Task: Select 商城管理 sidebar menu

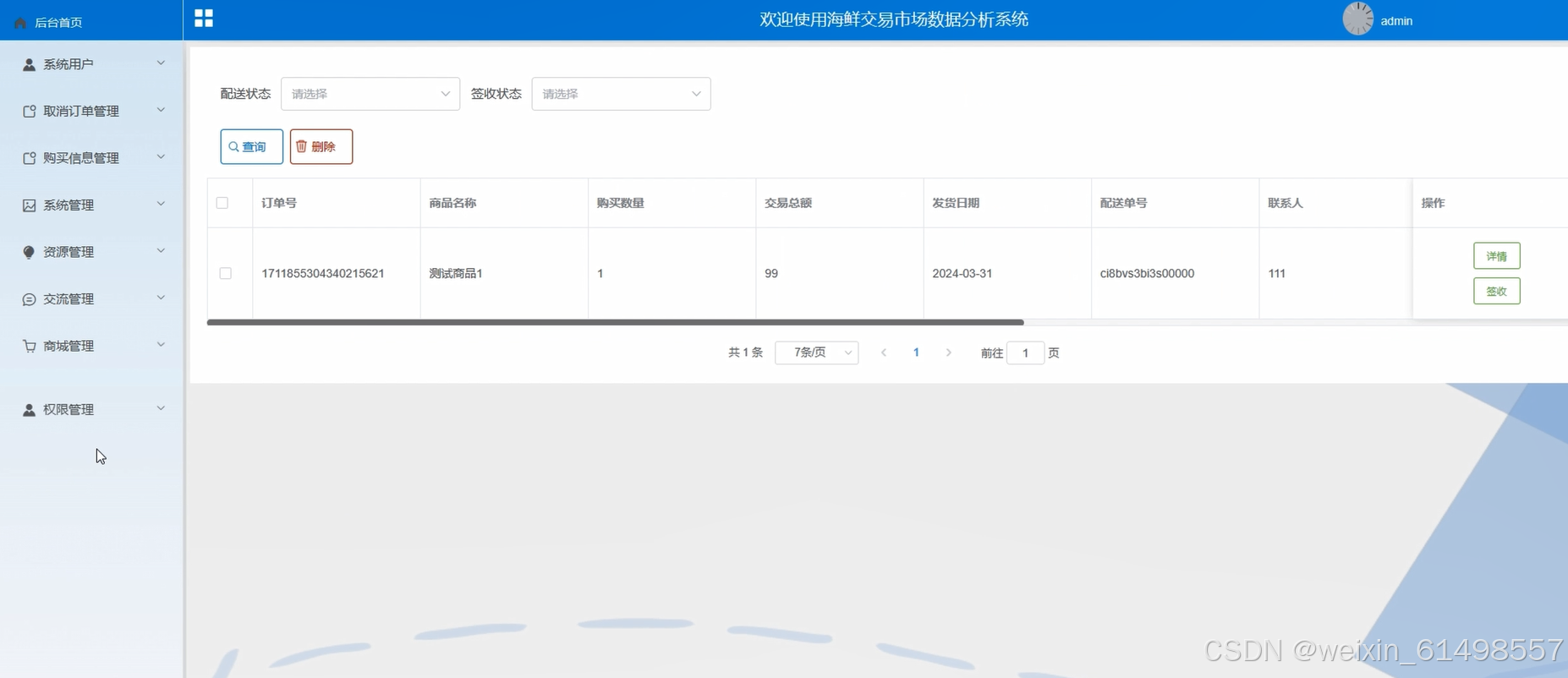Action: pos(91,346)
